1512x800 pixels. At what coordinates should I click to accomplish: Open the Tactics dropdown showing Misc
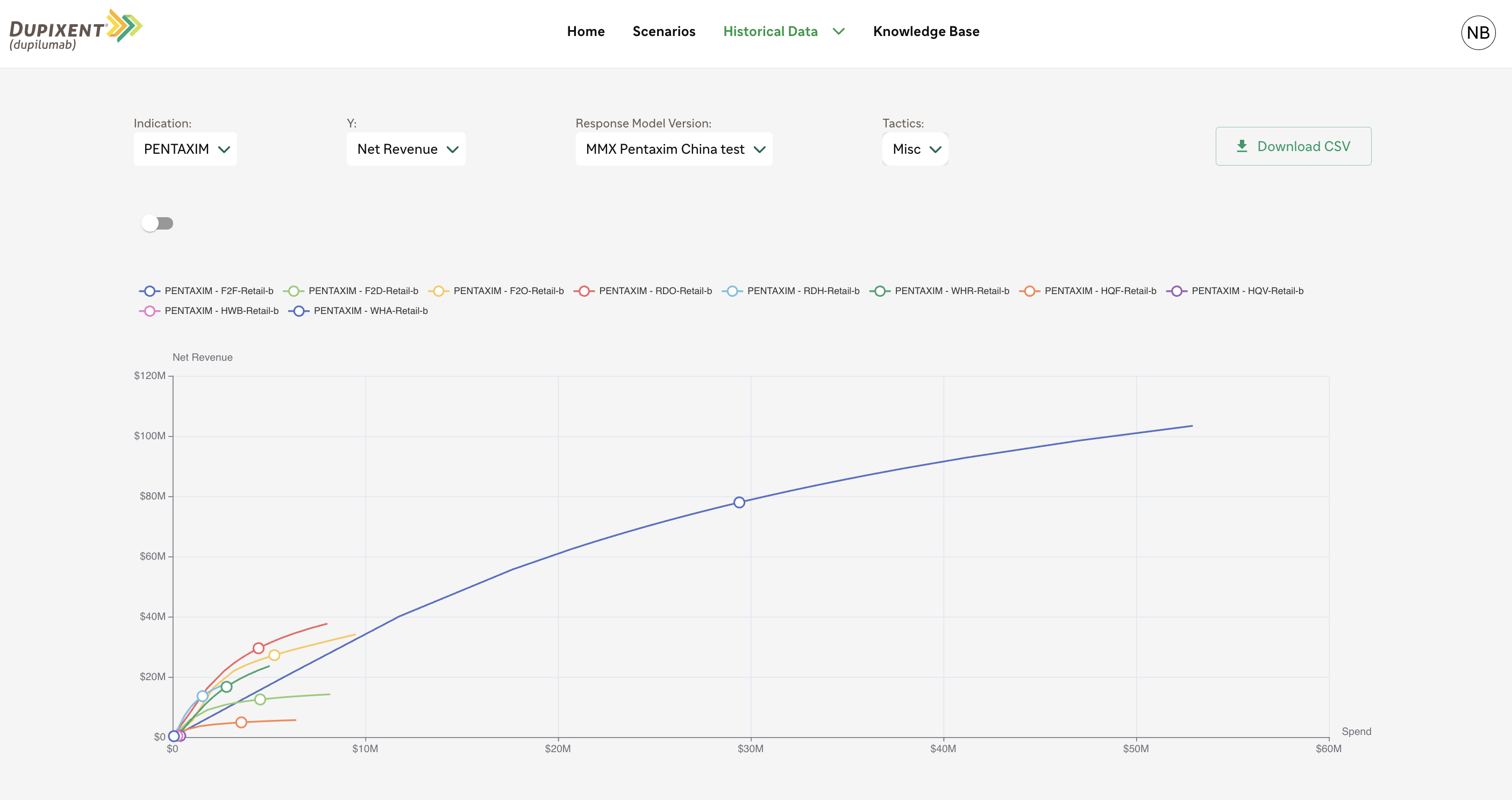915,149
